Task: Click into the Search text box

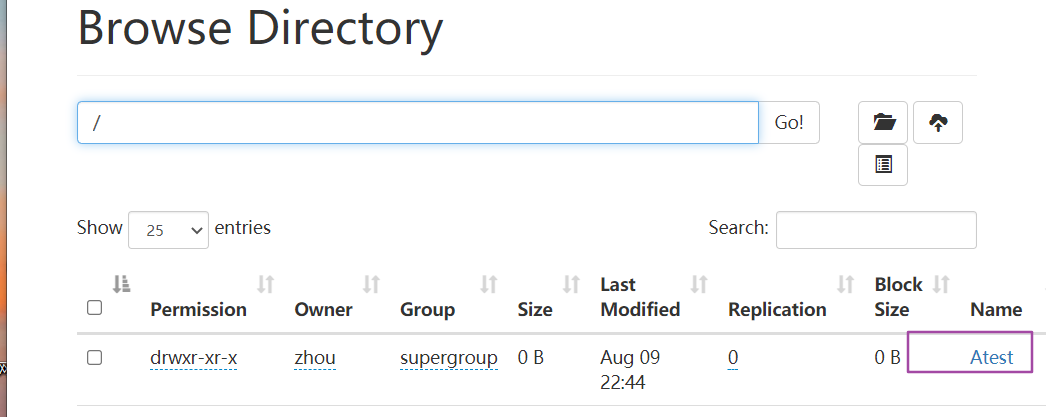Action: 875,229
